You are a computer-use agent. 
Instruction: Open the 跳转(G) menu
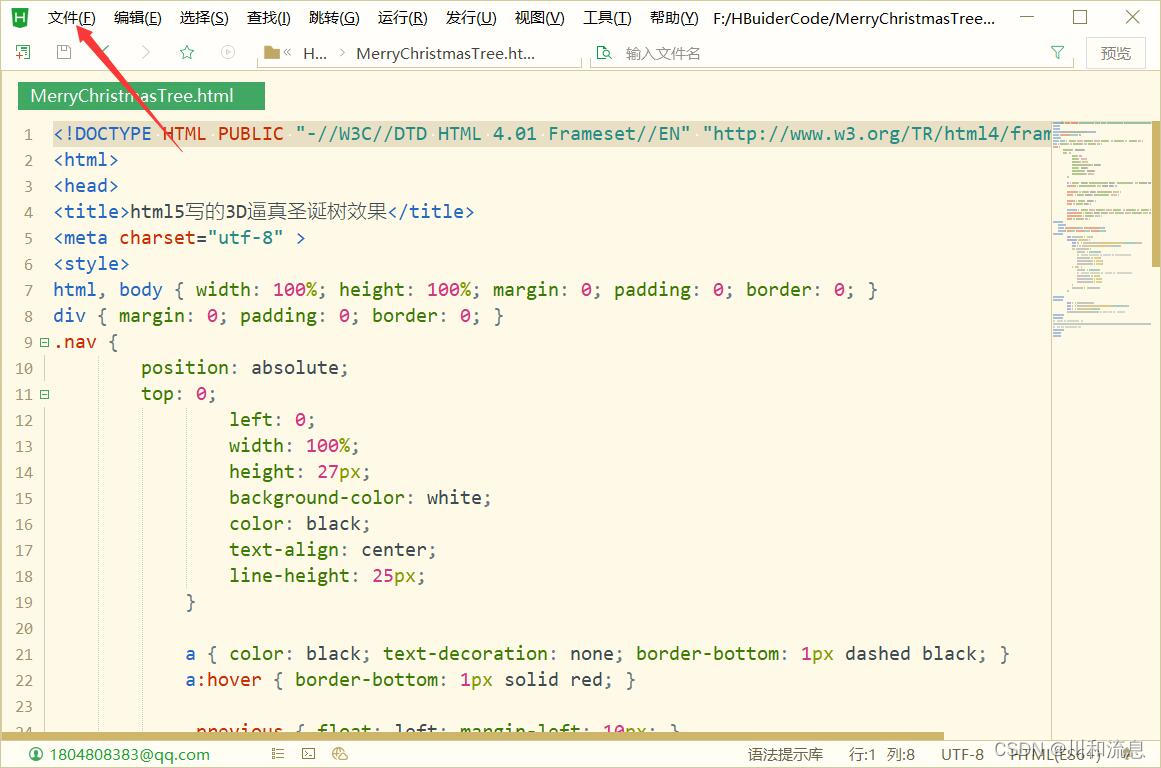334,18
